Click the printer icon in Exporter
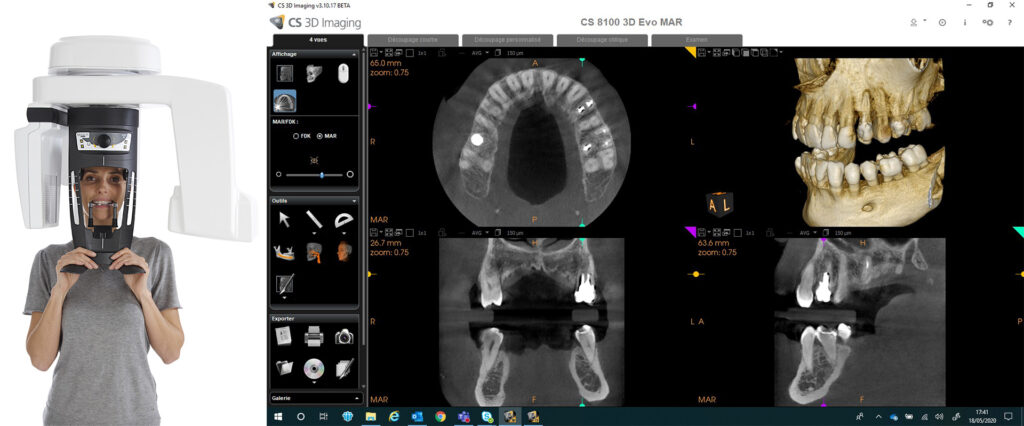The width and height of the screenshot is (1024, 426). click(314, 336)
